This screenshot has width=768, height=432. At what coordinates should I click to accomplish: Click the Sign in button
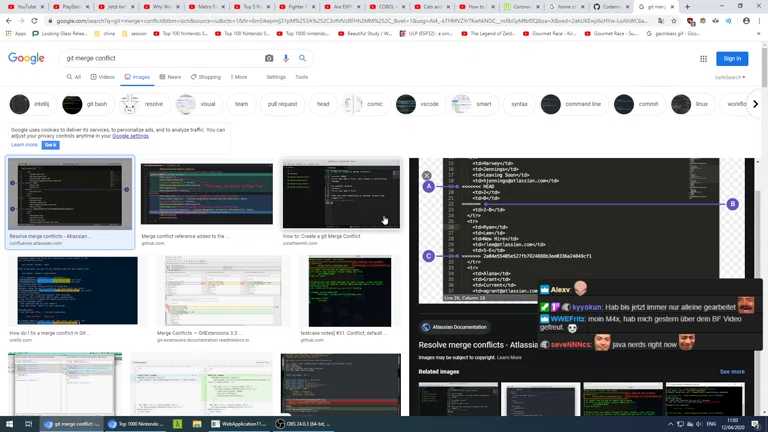[x=732, y=58]
